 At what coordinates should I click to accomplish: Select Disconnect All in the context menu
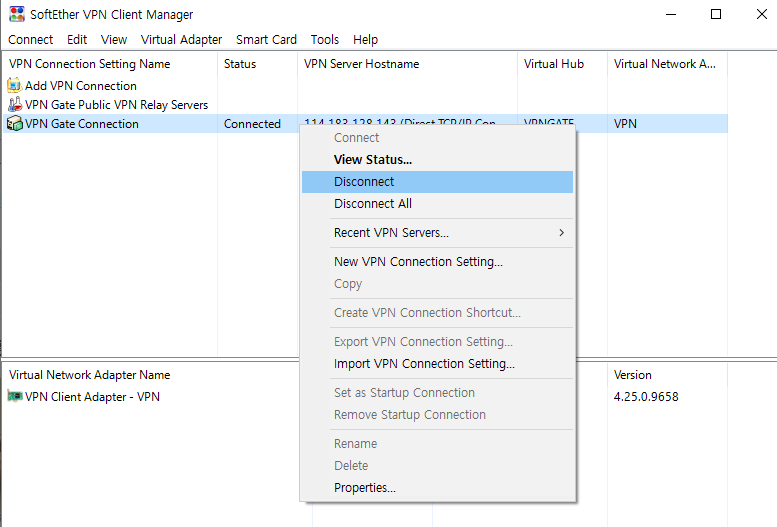tap(437, 203)
